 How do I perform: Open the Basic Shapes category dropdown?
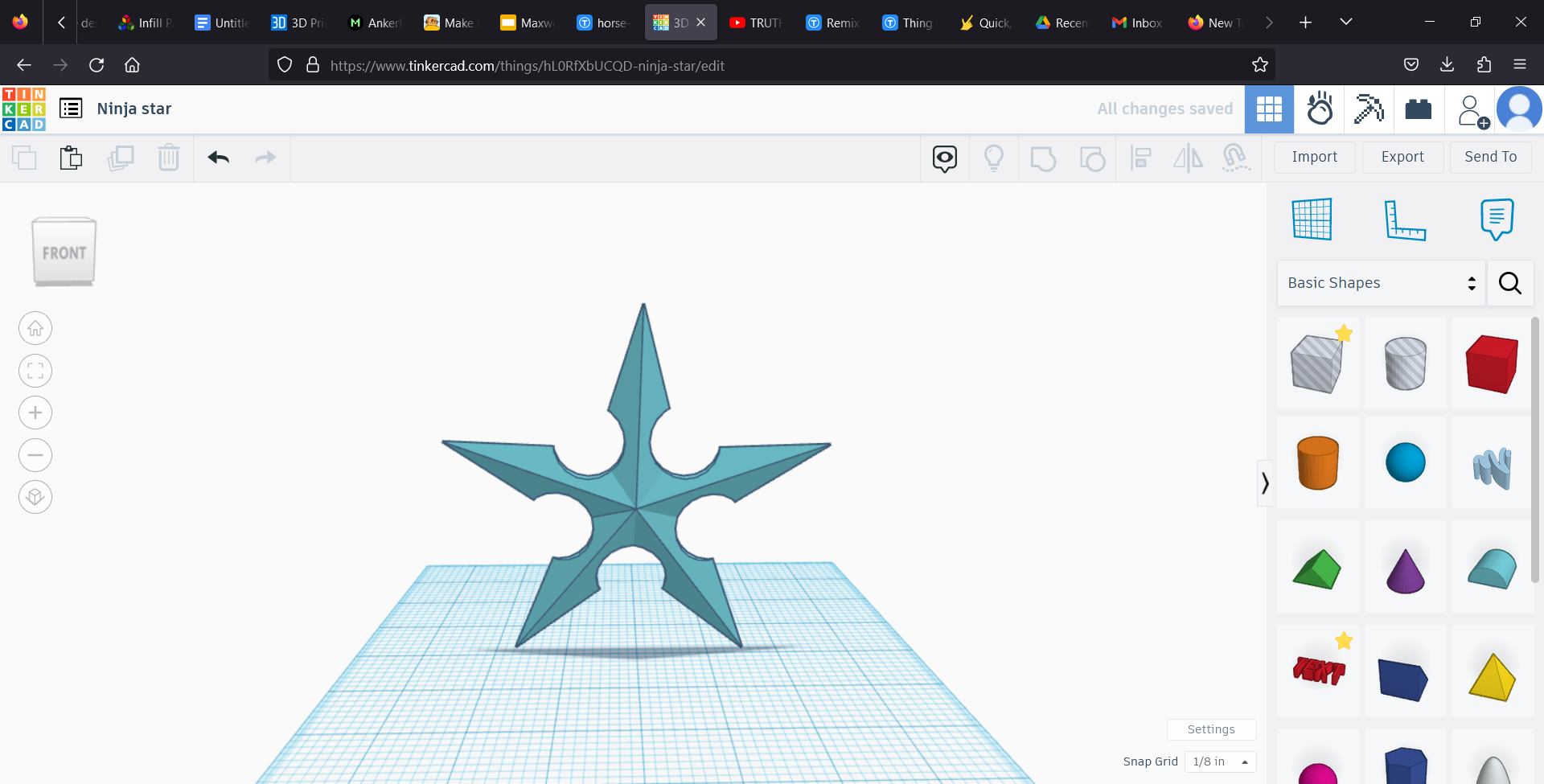coord(1381,282)
